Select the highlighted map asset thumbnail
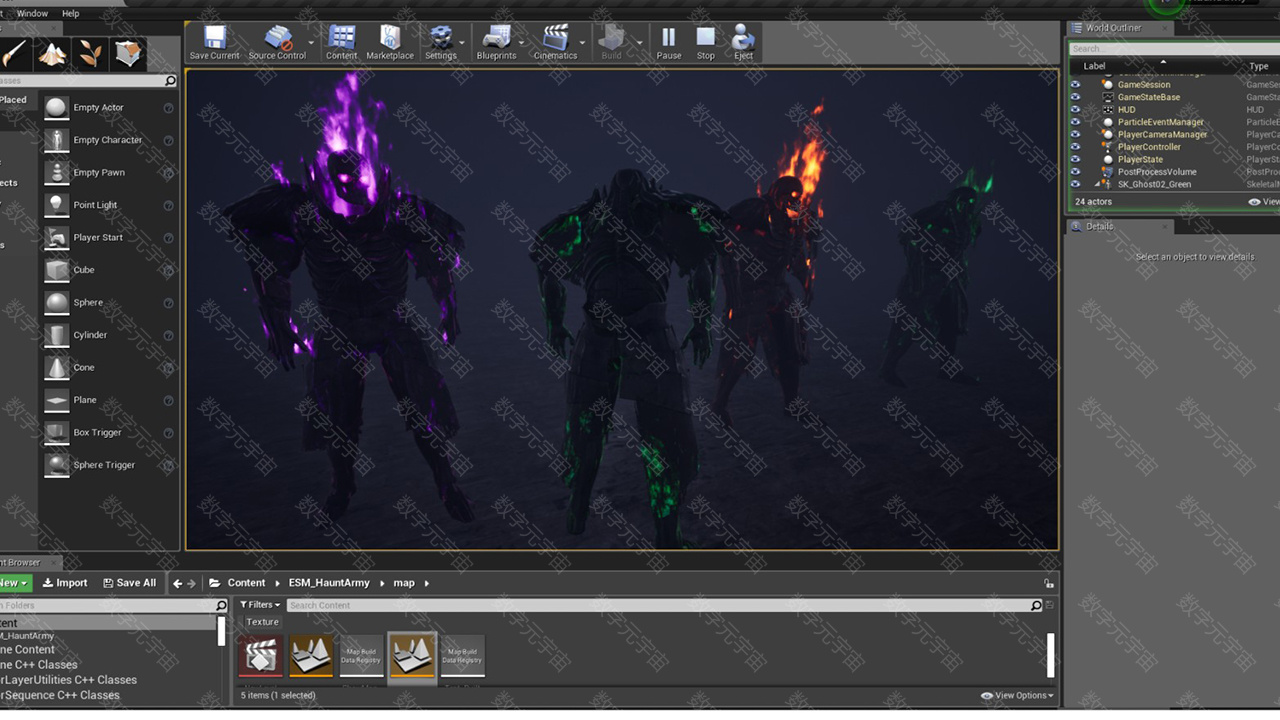The width and height of the screenshot is (1280, 720). point(412,656)
